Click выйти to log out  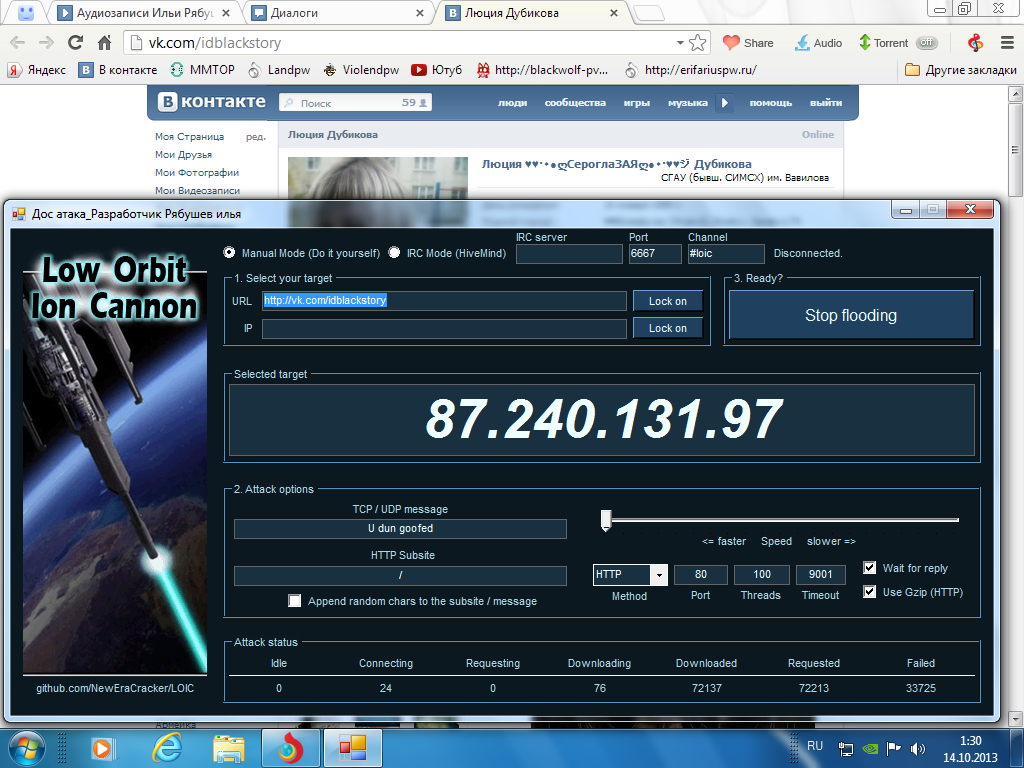coord(826,103)
